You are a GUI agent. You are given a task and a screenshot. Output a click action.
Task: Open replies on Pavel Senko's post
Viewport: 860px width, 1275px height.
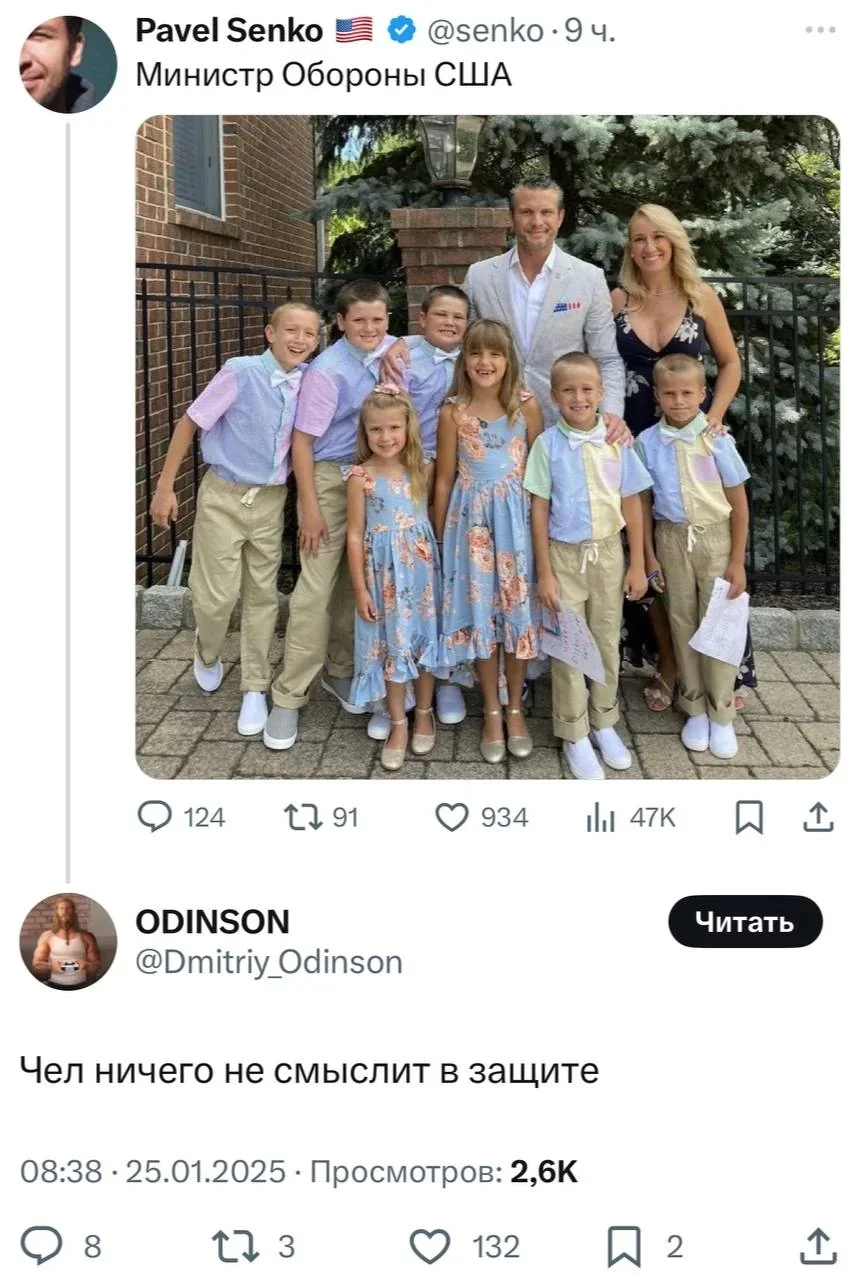(155, 818)
